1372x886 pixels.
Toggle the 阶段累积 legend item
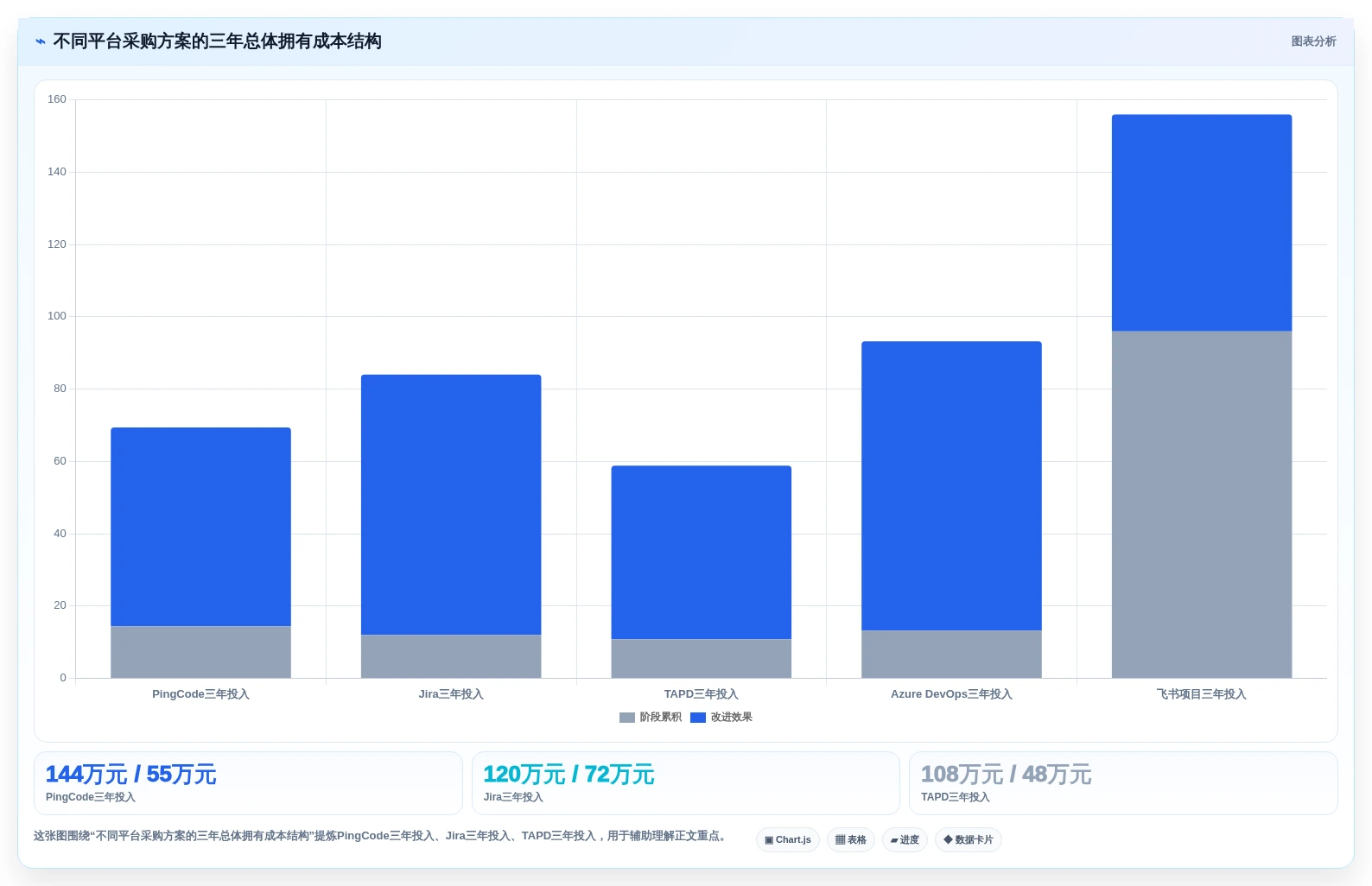click(x=651, y=717)
